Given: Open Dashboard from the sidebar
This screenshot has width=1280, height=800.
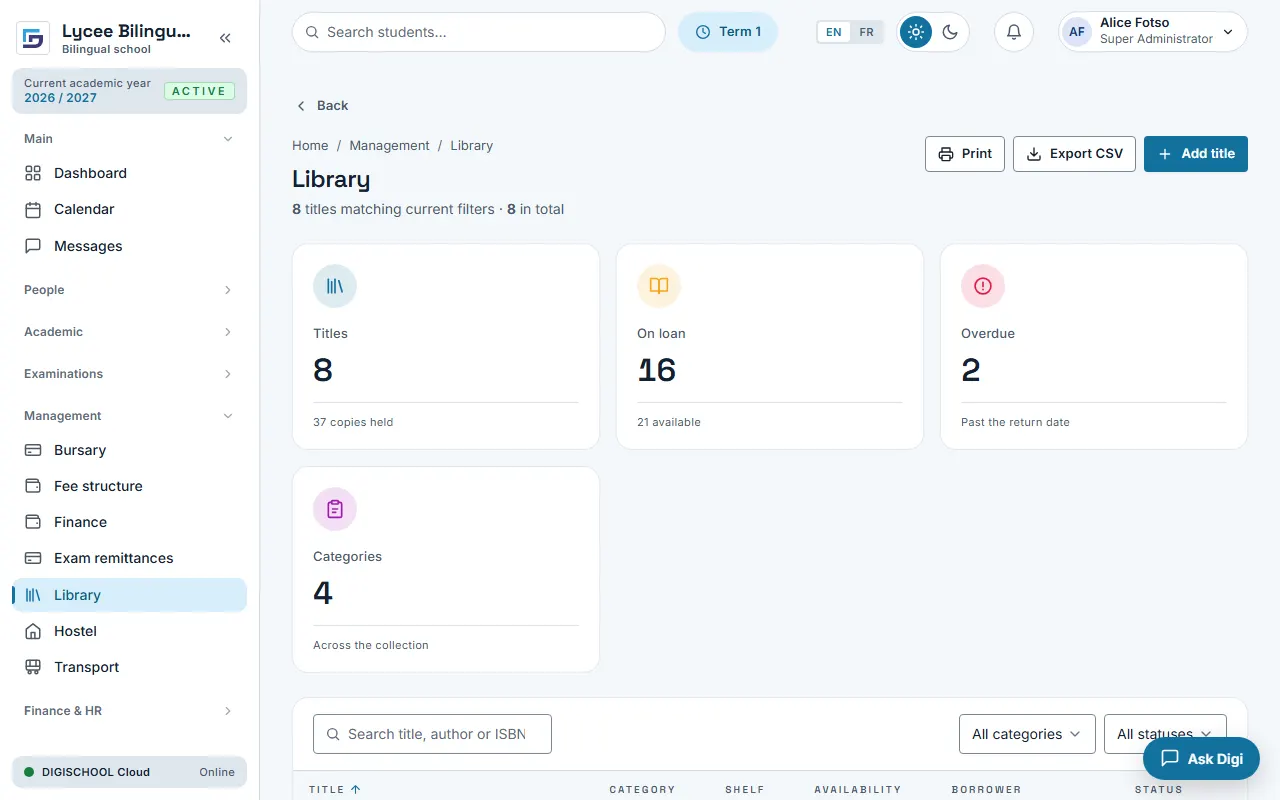Looking at the screenshot, I should (x=129, y=173).
